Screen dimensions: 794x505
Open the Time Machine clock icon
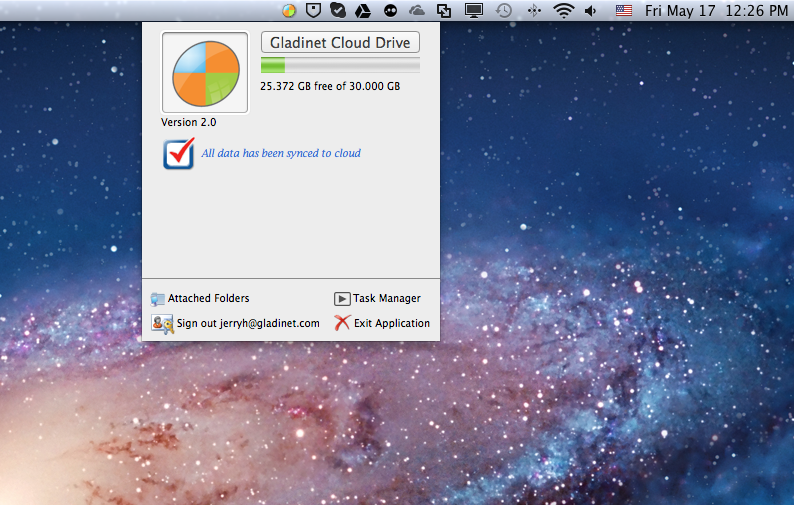point(504,11)
